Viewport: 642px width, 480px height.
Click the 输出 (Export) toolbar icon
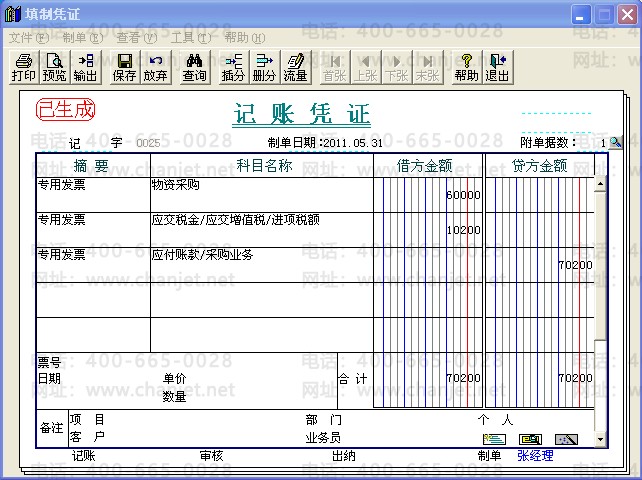tap(85, 67)
